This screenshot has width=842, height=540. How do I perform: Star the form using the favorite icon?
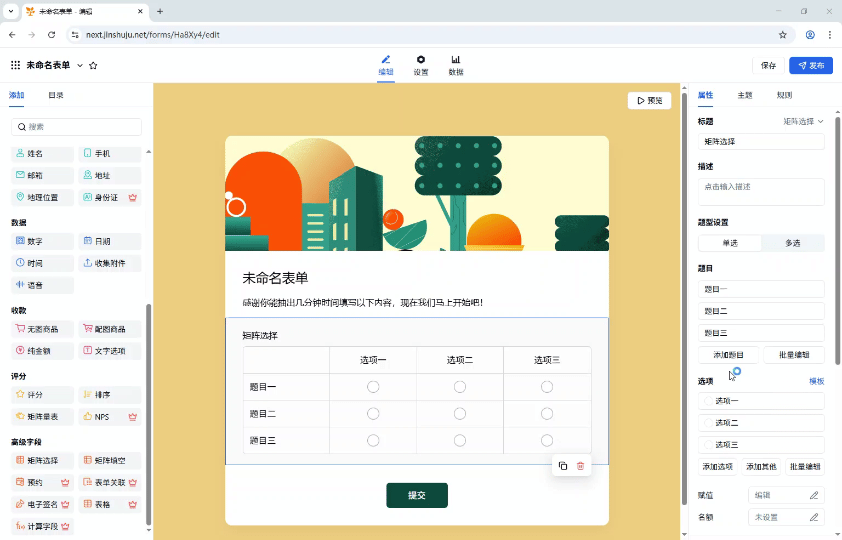click(93, 65)
